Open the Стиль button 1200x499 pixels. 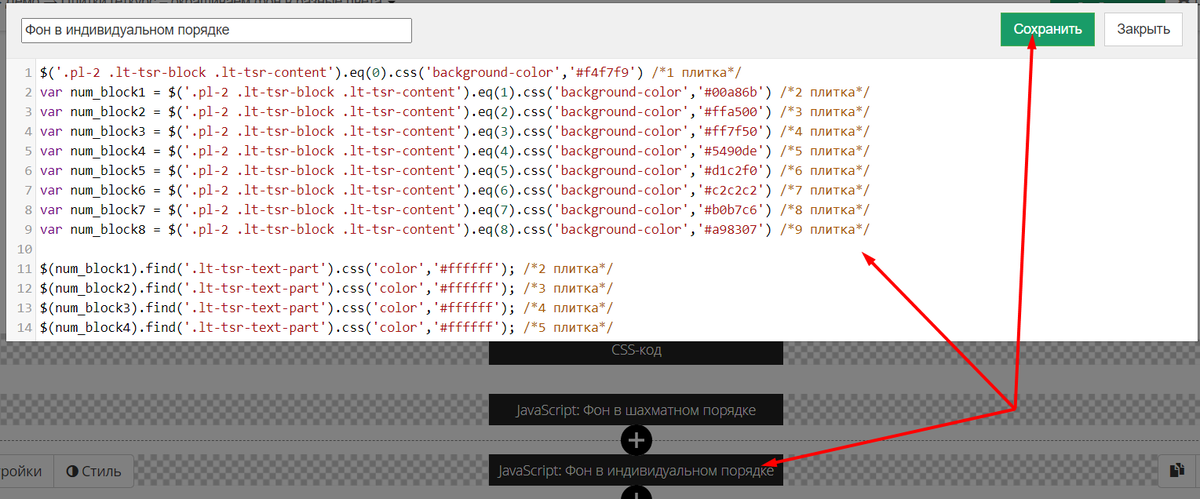click(93, 471)
